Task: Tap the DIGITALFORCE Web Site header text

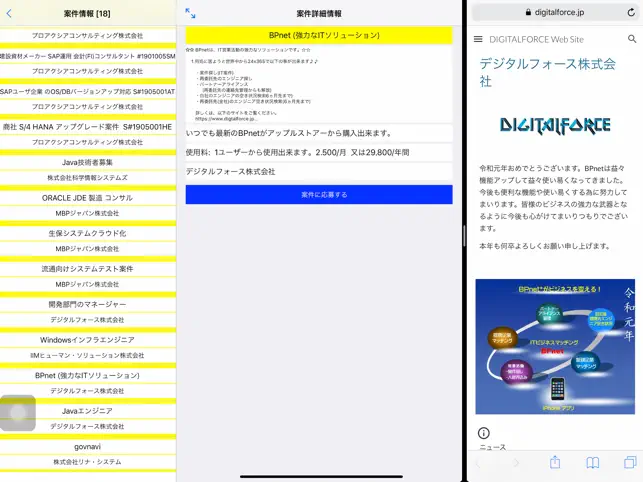Action: point(536,39)
